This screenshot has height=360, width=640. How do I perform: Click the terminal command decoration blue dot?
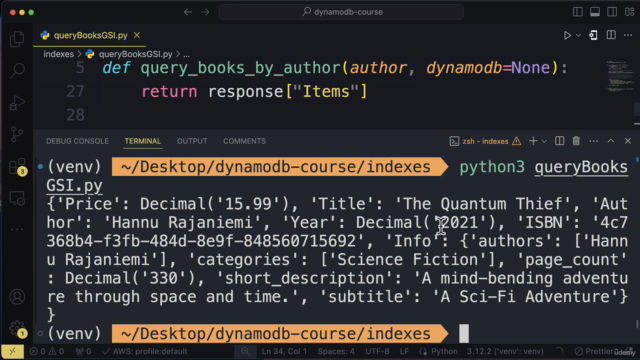40,167
